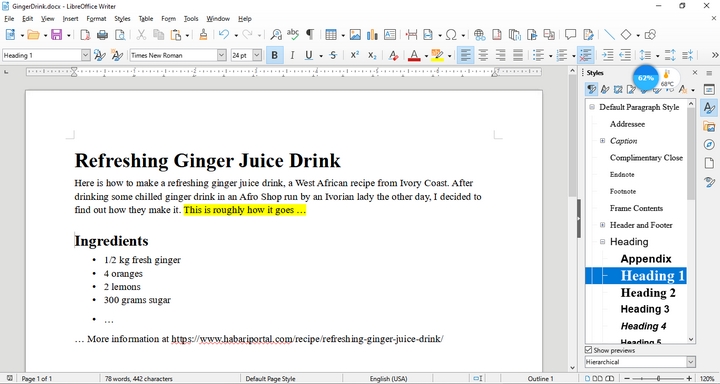720x384 pixels.
Task: Open Find and Replace
Action: pyautogui.click(x=276, y=34)
